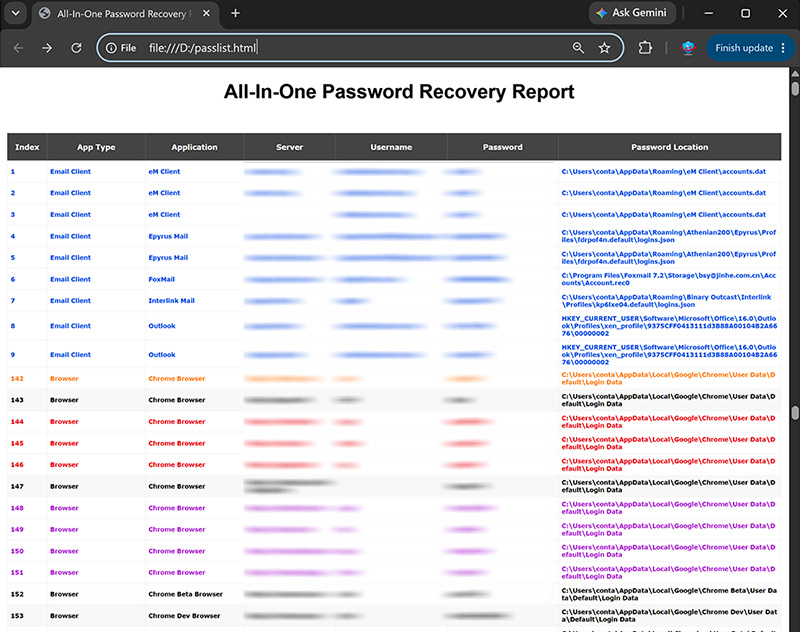The width and height of the screenshot is (800, 632).
Task: Click Chrome Dev Login Data path
Action: tap(669, 616)
